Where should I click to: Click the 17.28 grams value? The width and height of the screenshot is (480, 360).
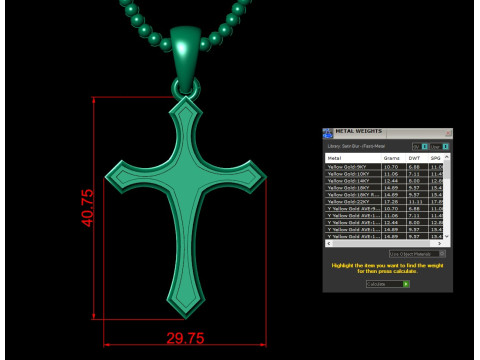point(391,202)
